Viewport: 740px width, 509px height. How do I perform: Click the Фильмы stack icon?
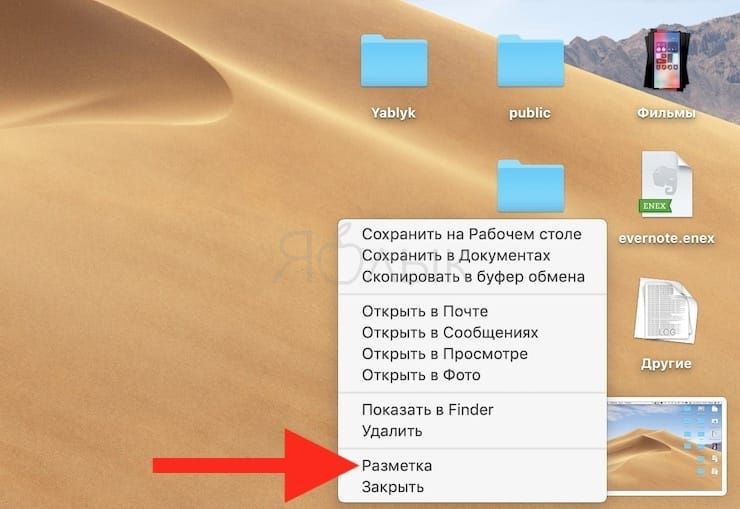tap(667, 59)
